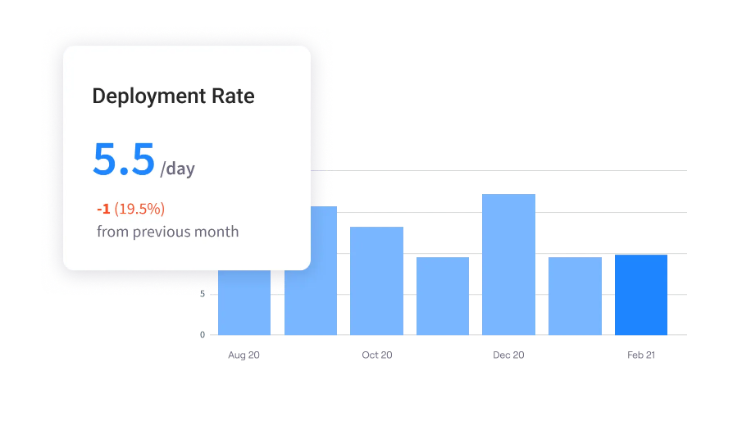Click the highlighted Feb 21 bar
The width and height of the screenshot is (735, 438).
coord(641,295)
